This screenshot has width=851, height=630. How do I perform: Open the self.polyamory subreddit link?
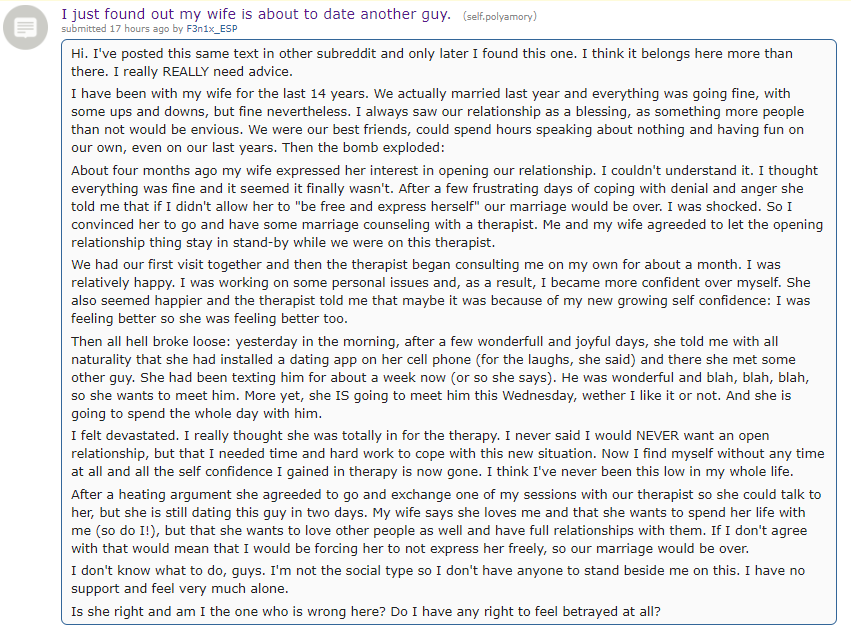(x=499, y=16)
